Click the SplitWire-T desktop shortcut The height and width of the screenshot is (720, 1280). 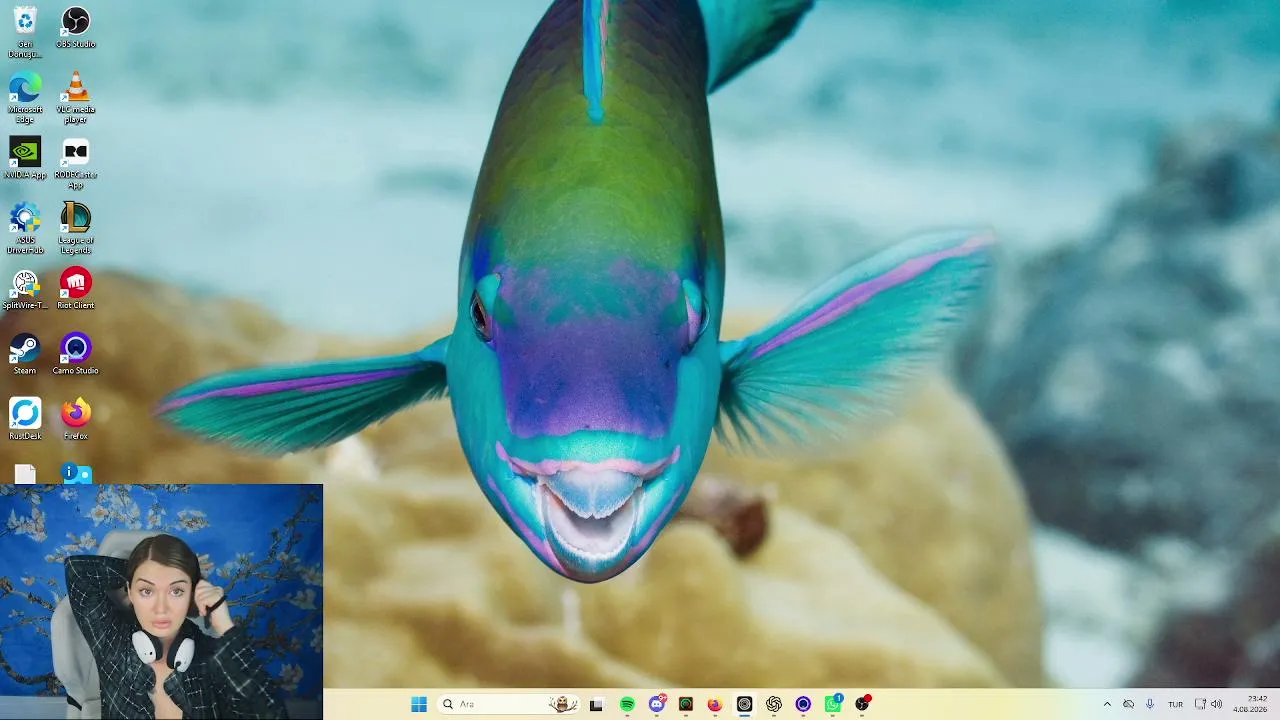pos(25,289)
